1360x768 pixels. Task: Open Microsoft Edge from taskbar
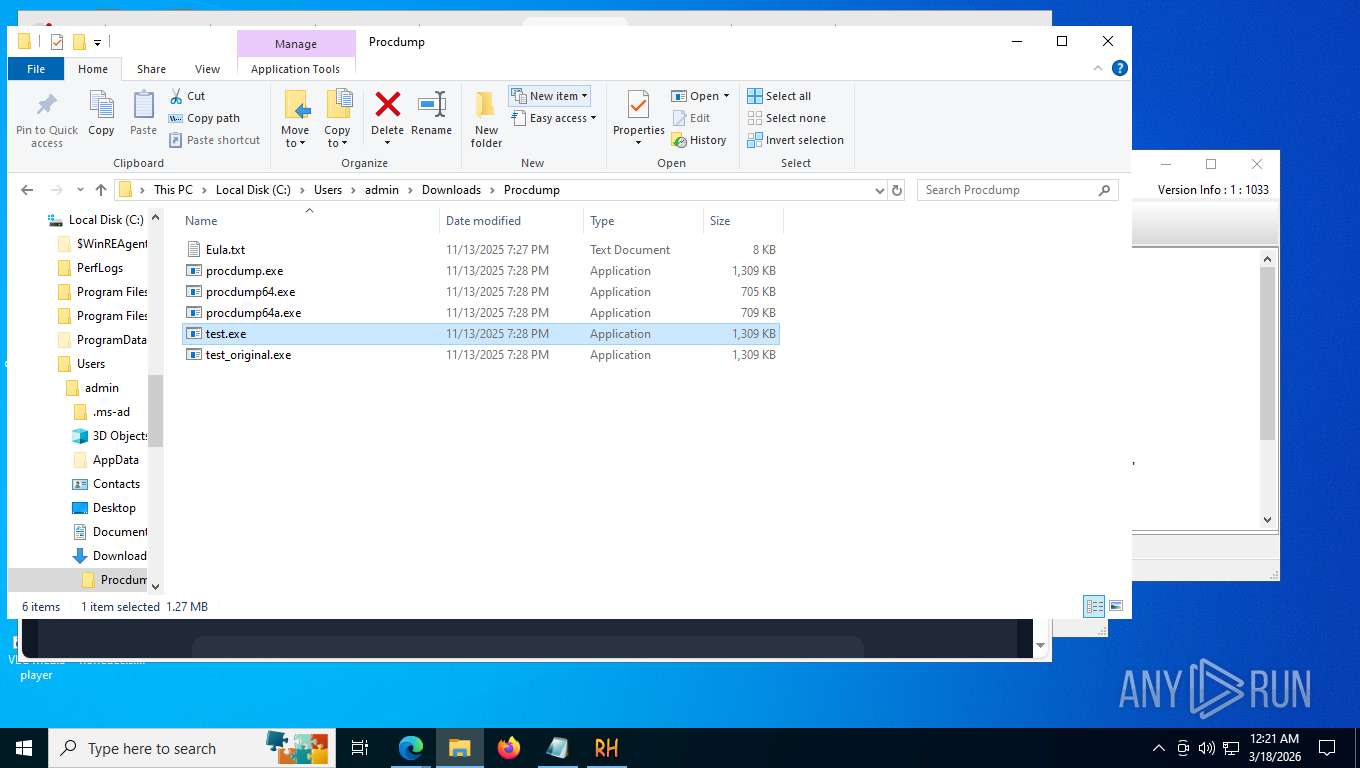411,748
